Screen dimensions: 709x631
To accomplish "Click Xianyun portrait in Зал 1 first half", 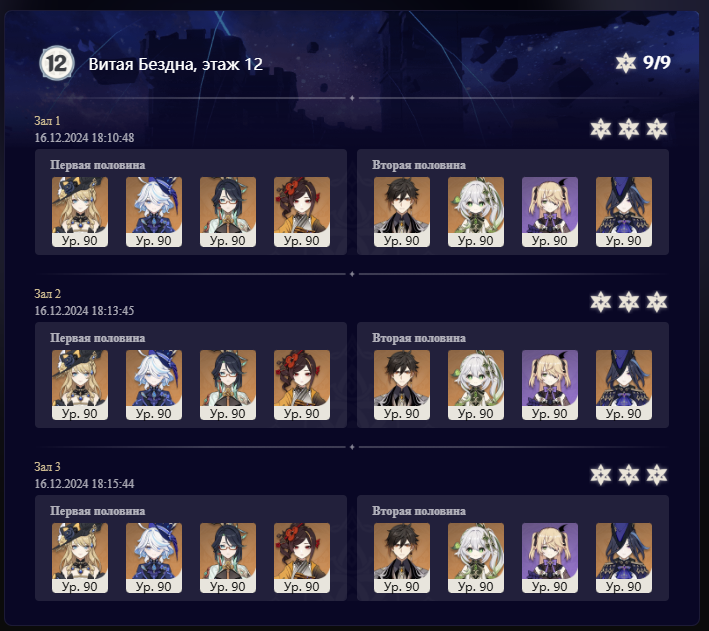I will 228,212.
